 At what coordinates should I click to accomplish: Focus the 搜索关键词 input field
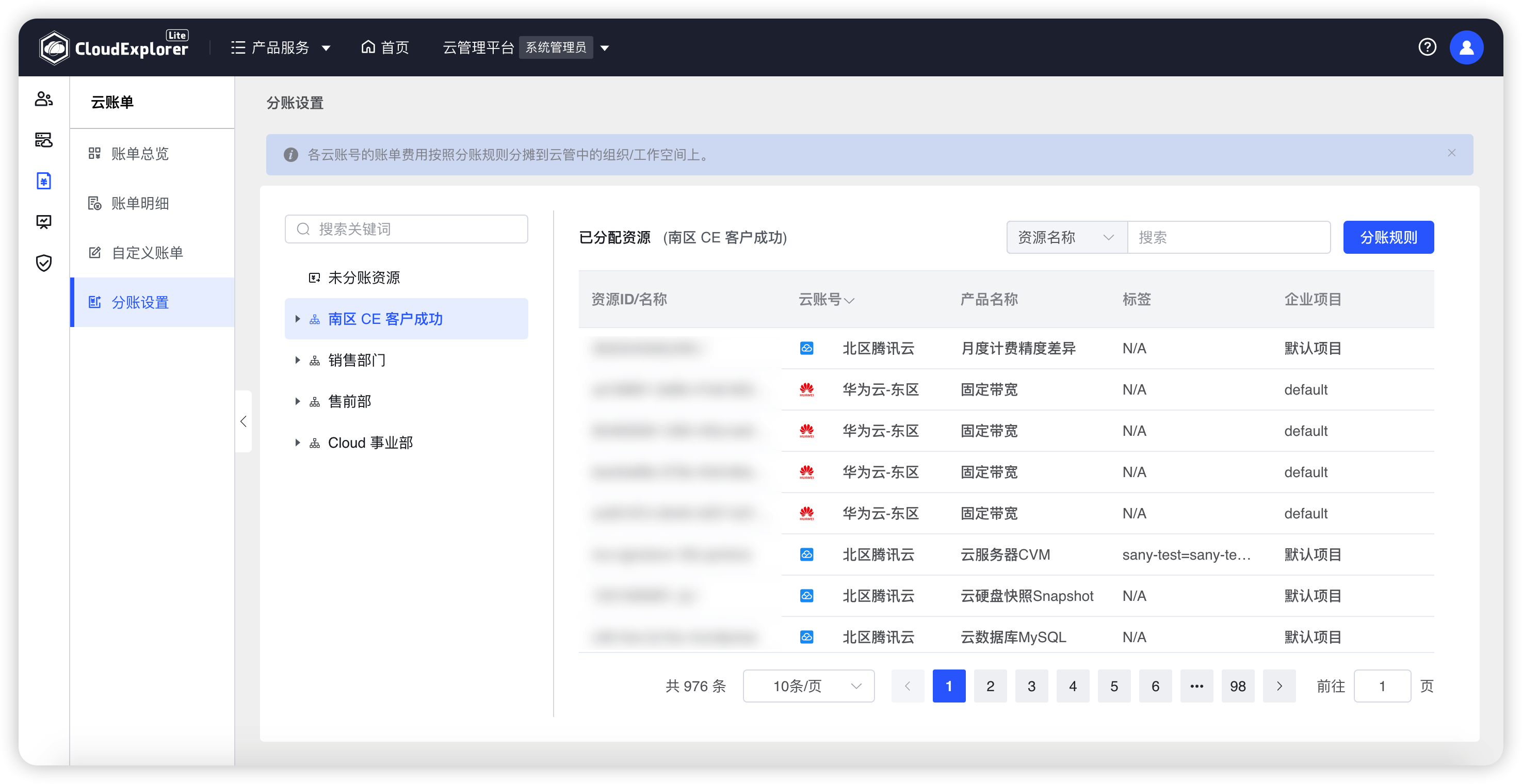coord(406,229)
